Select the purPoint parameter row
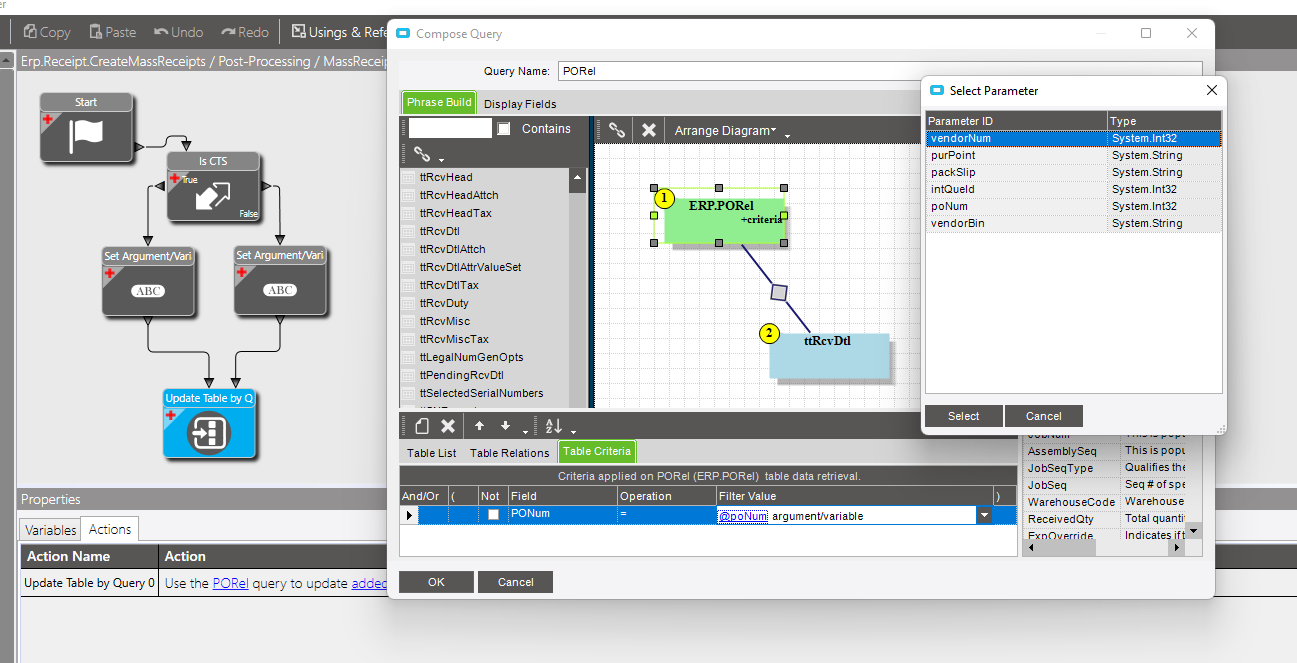Viewport: 1297px width, 663px height. click(x=1073, y=155)
